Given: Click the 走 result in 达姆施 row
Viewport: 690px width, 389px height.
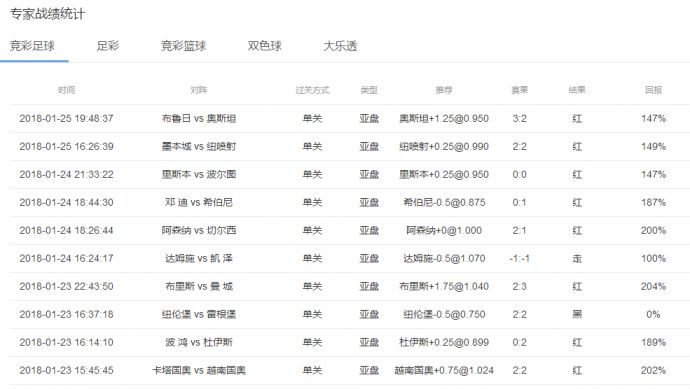Looking at the screenshot, I should point(577,258).
